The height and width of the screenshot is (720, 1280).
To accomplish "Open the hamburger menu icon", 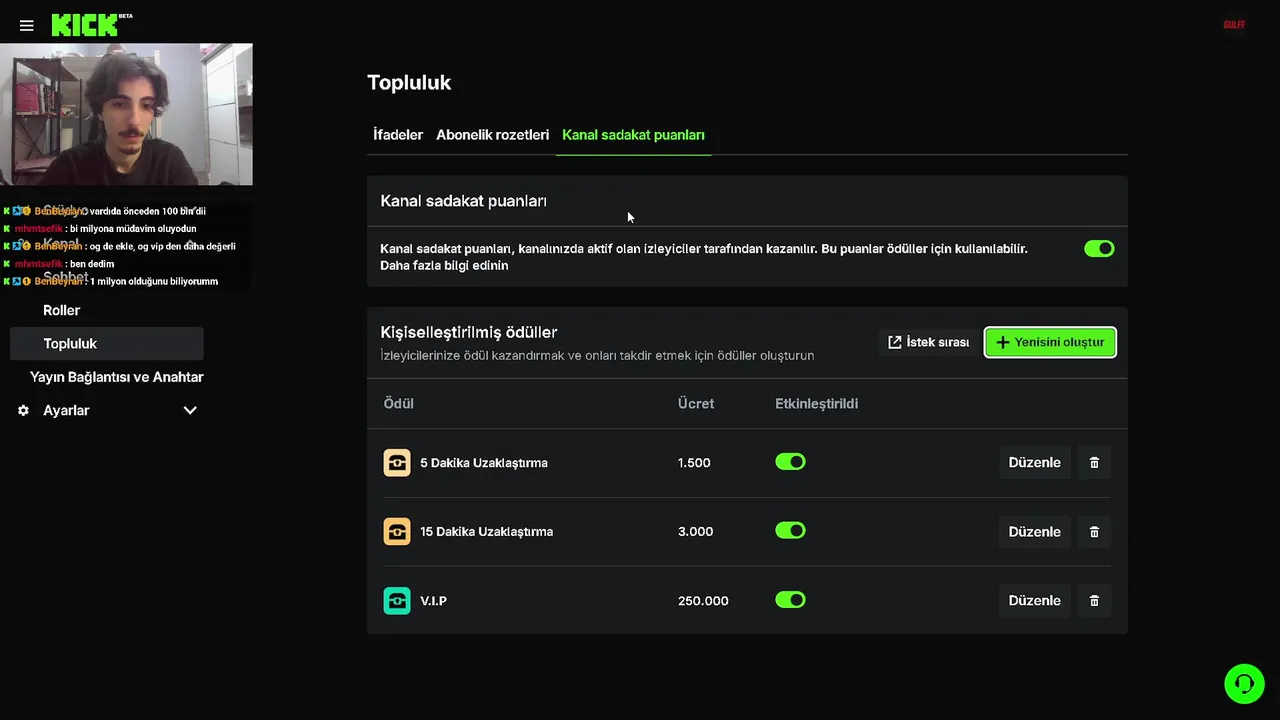I will pyautogui.click(x=27, y=25).
